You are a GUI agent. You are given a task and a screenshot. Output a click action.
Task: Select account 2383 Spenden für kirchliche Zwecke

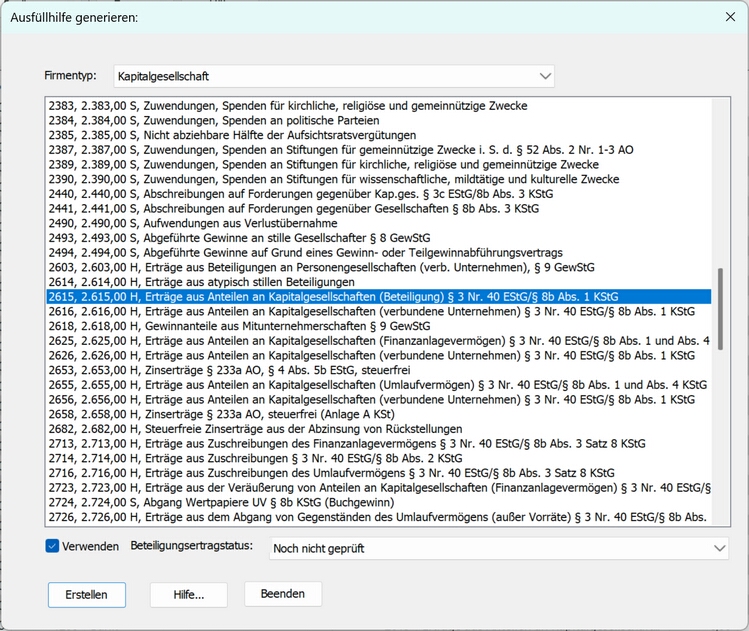point(379,106)
